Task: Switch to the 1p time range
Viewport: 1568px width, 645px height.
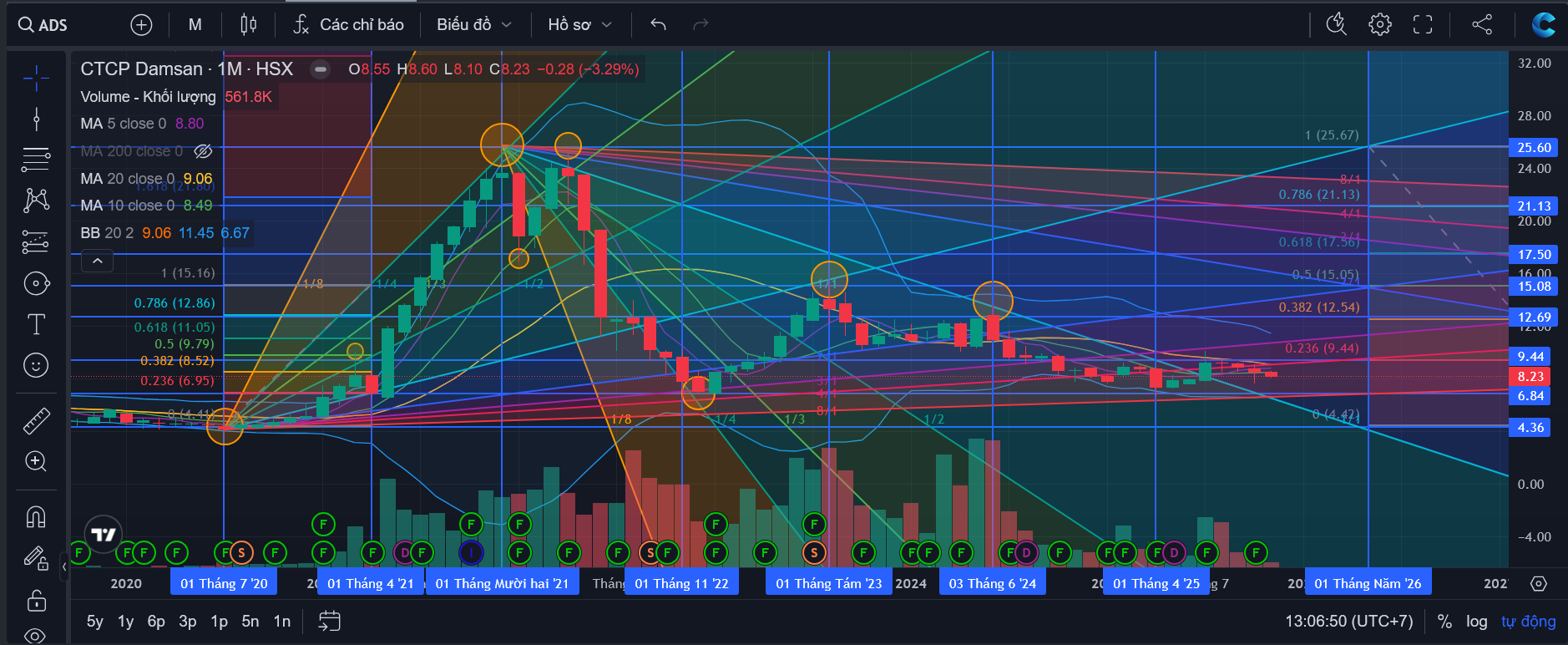Action: click(219, 622)
